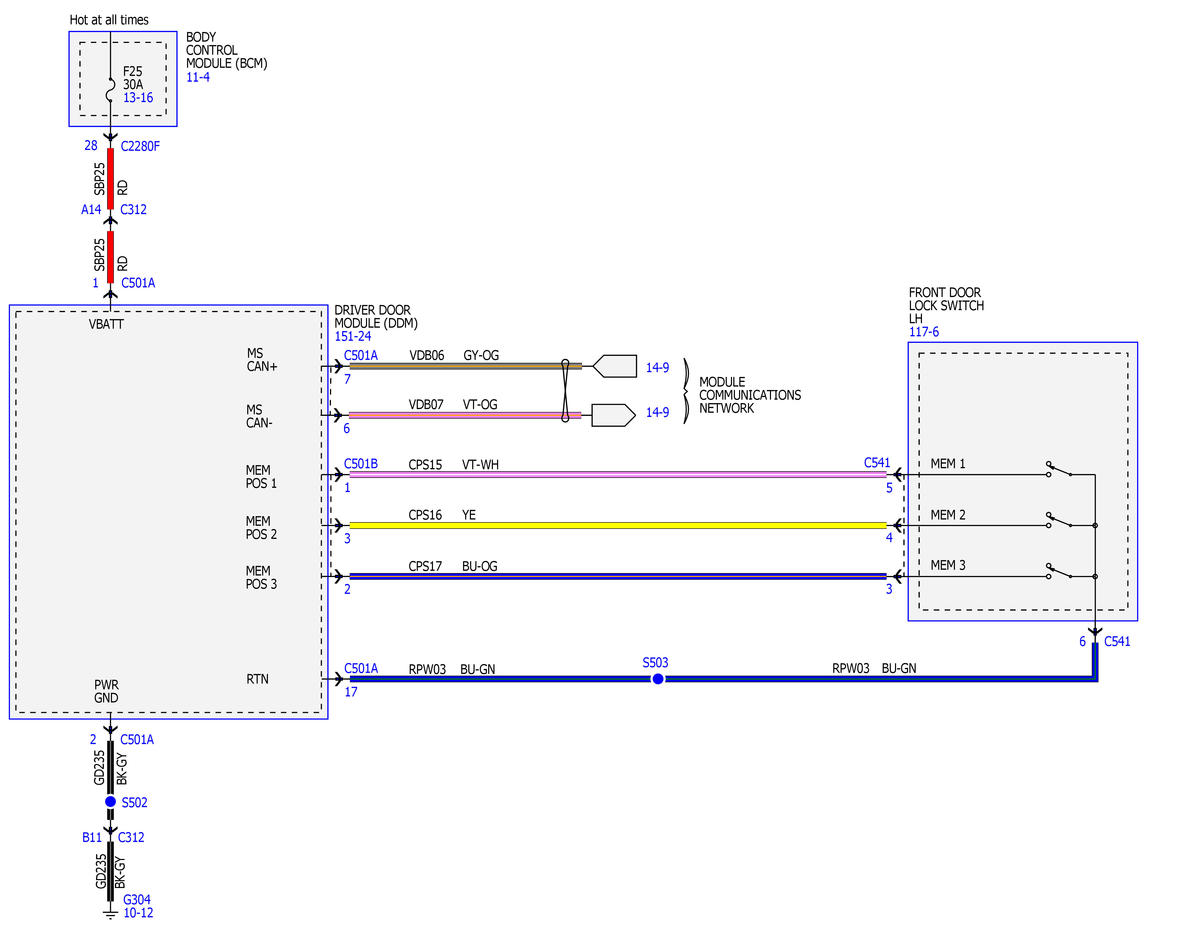
Task: Select the "MODULE COMMUNICATIONS NETWORK" label
Action: pos(749,395)
